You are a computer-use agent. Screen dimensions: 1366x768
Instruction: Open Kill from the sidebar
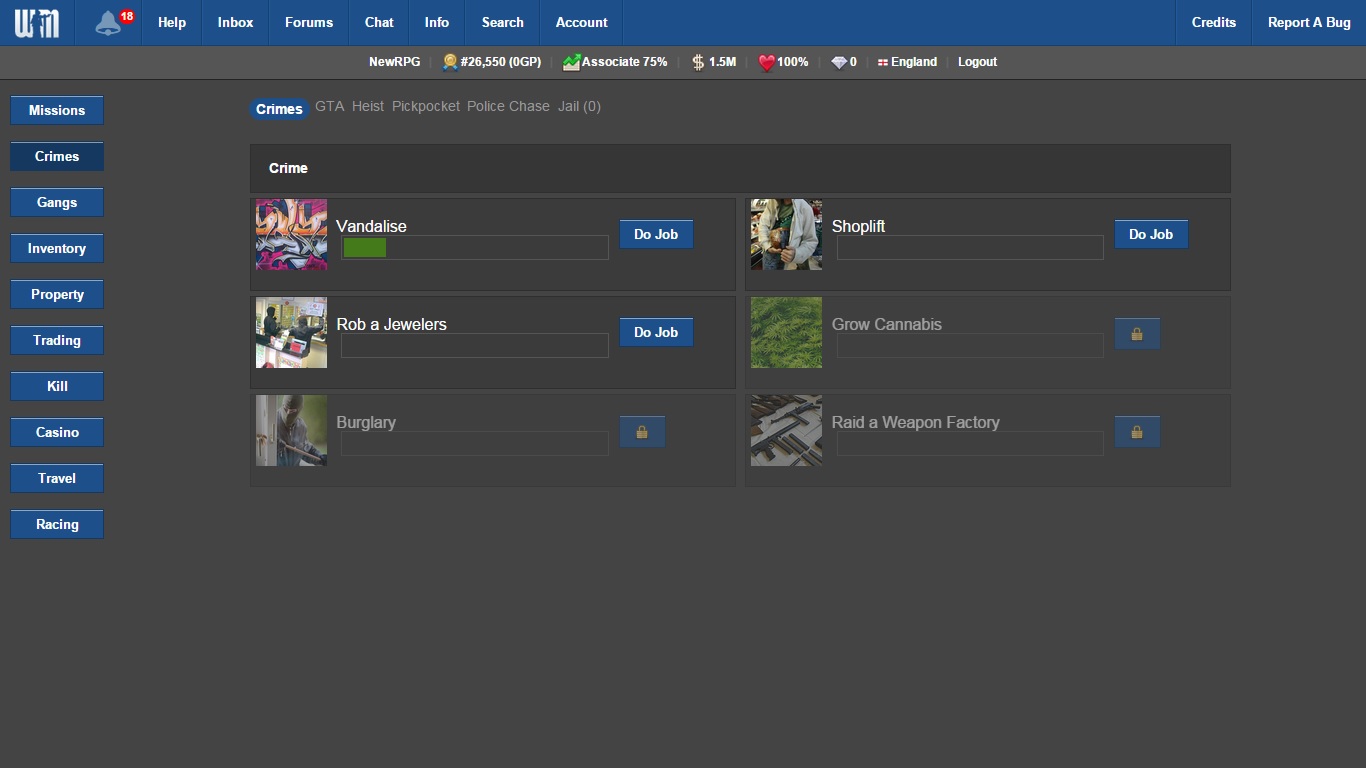(57, 386)
